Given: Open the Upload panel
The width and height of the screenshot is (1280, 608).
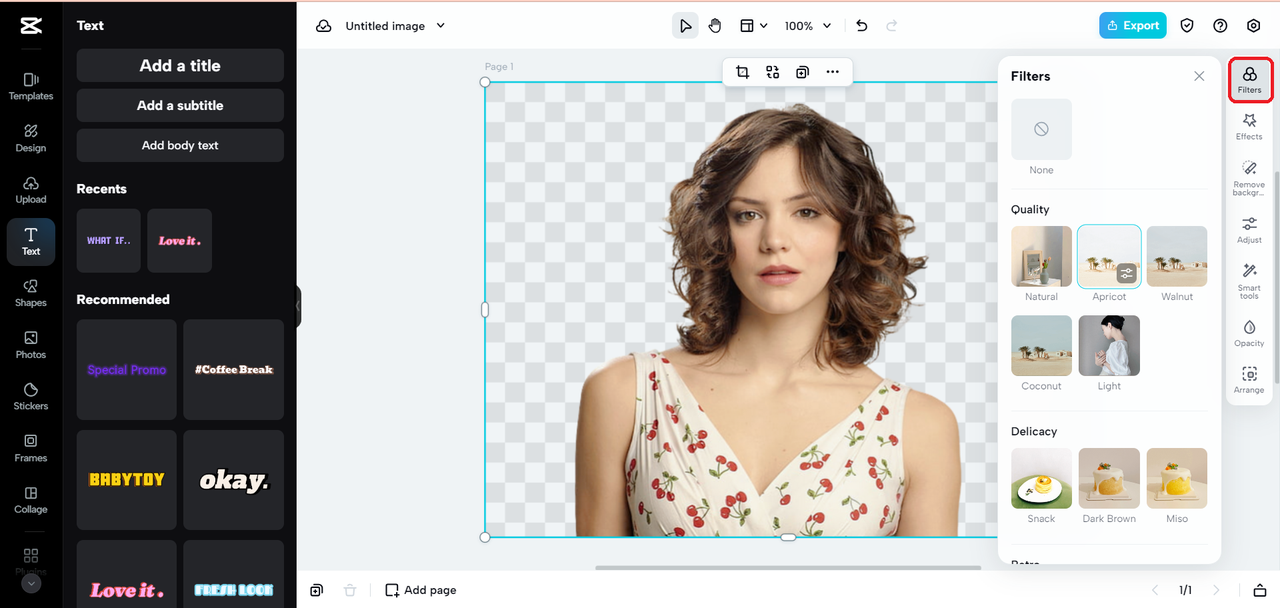Looking at the screenshot, I should click(30, 190).
